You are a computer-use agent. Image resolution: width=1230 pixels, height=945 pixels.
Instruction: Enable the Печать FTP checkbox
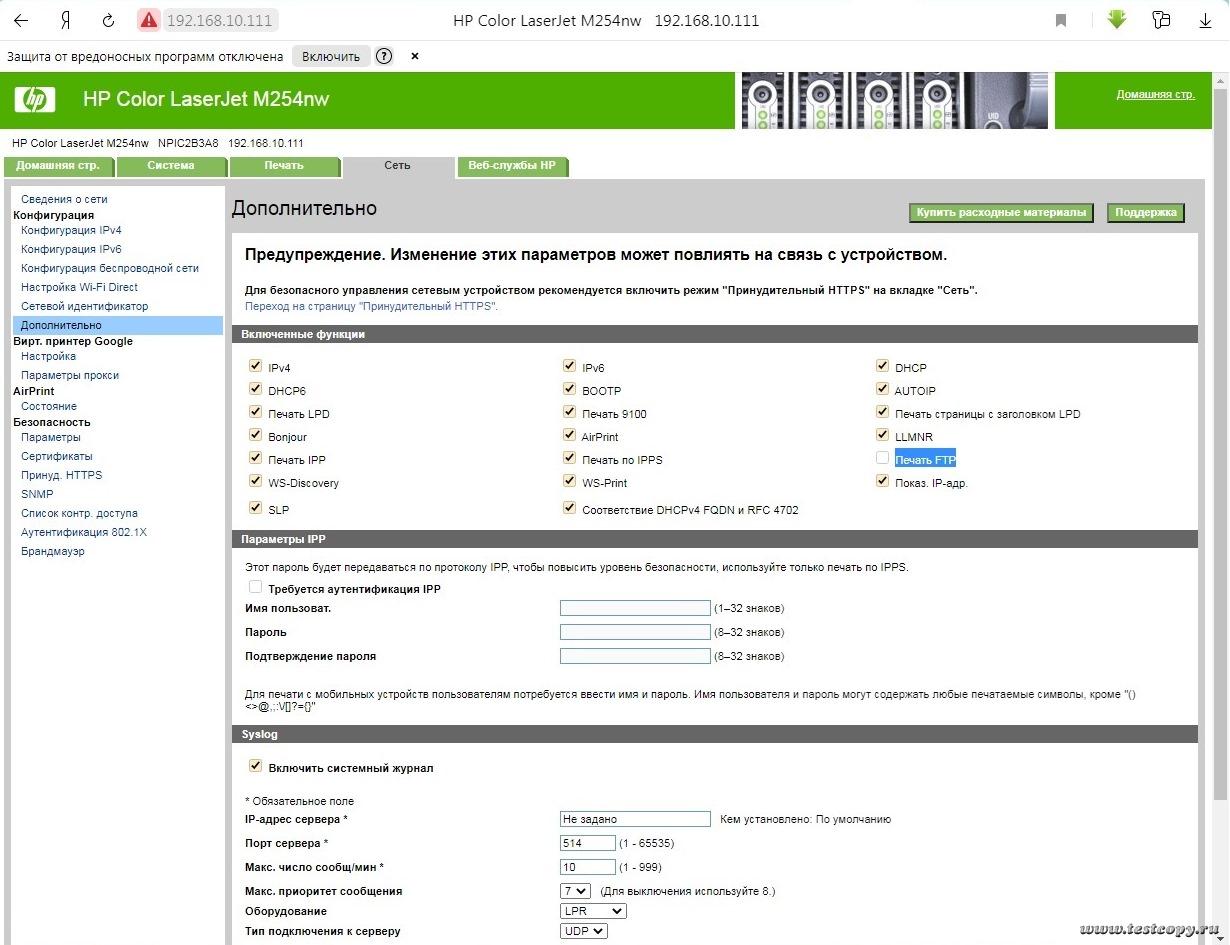tap(882, 458)
